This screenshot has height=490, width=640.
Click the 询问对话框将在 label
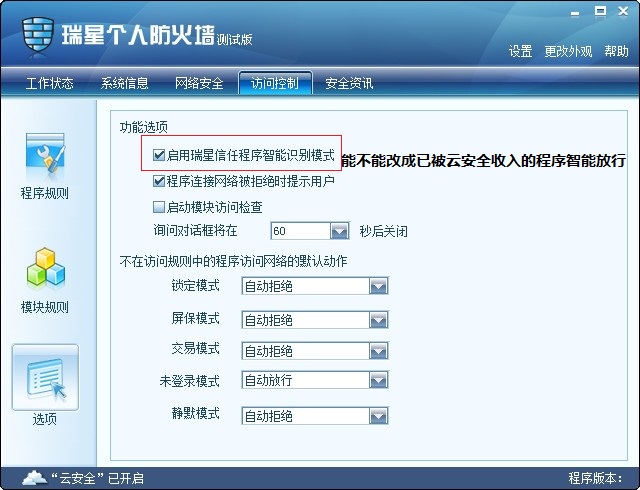tap(196, 231)
